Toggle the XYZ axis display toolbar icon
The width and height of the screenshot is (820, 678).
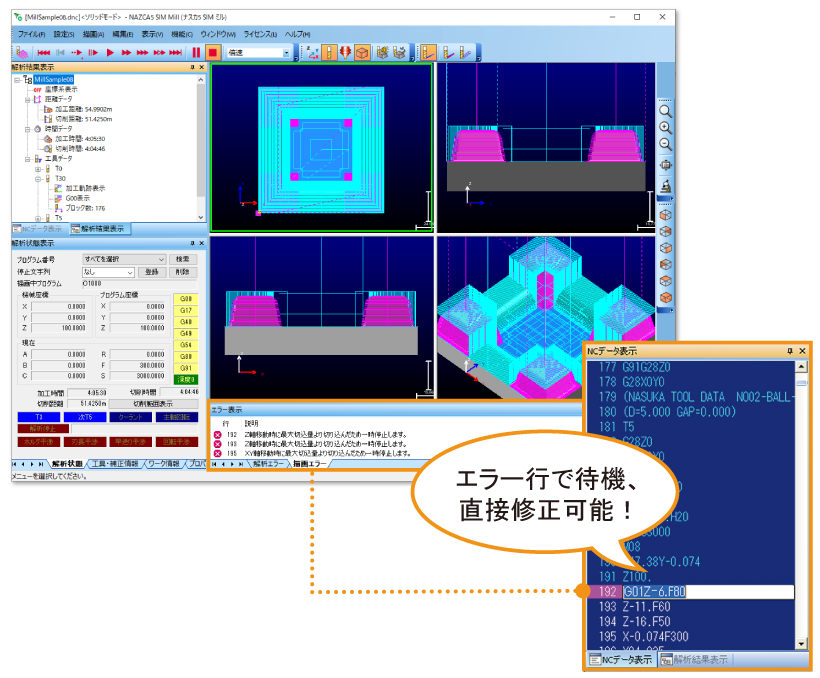pos(313,52)
